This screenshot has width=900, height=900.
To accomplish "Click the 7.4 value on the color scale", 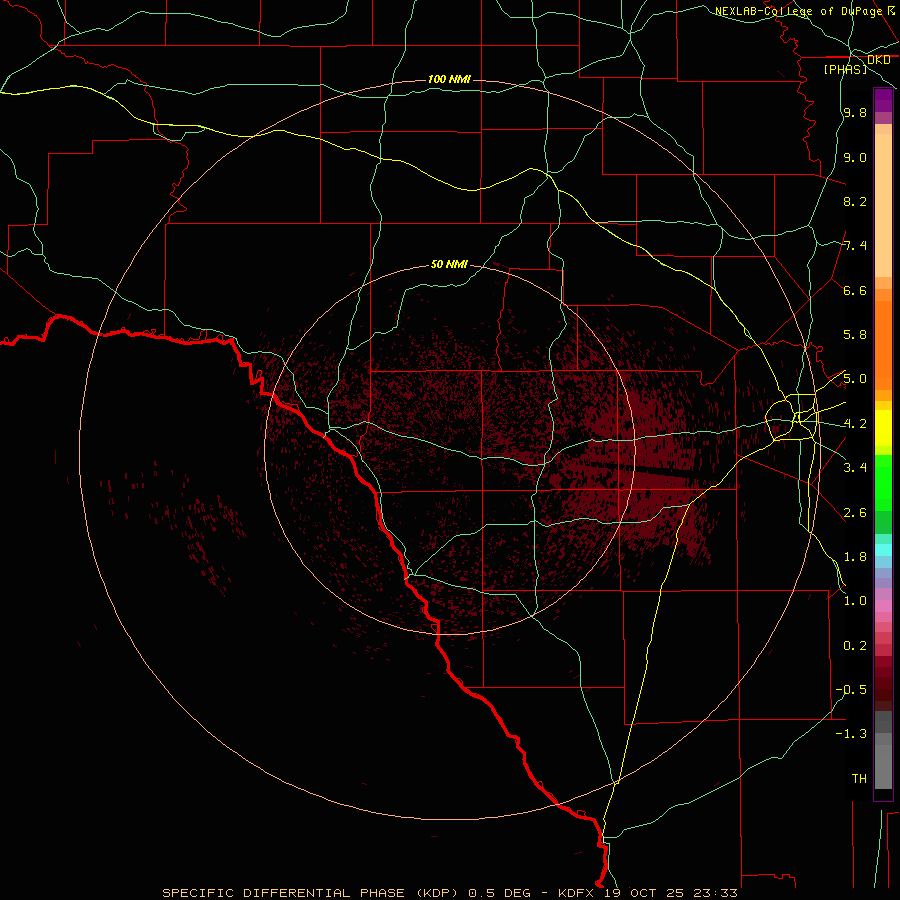I will tap(855, 246).
